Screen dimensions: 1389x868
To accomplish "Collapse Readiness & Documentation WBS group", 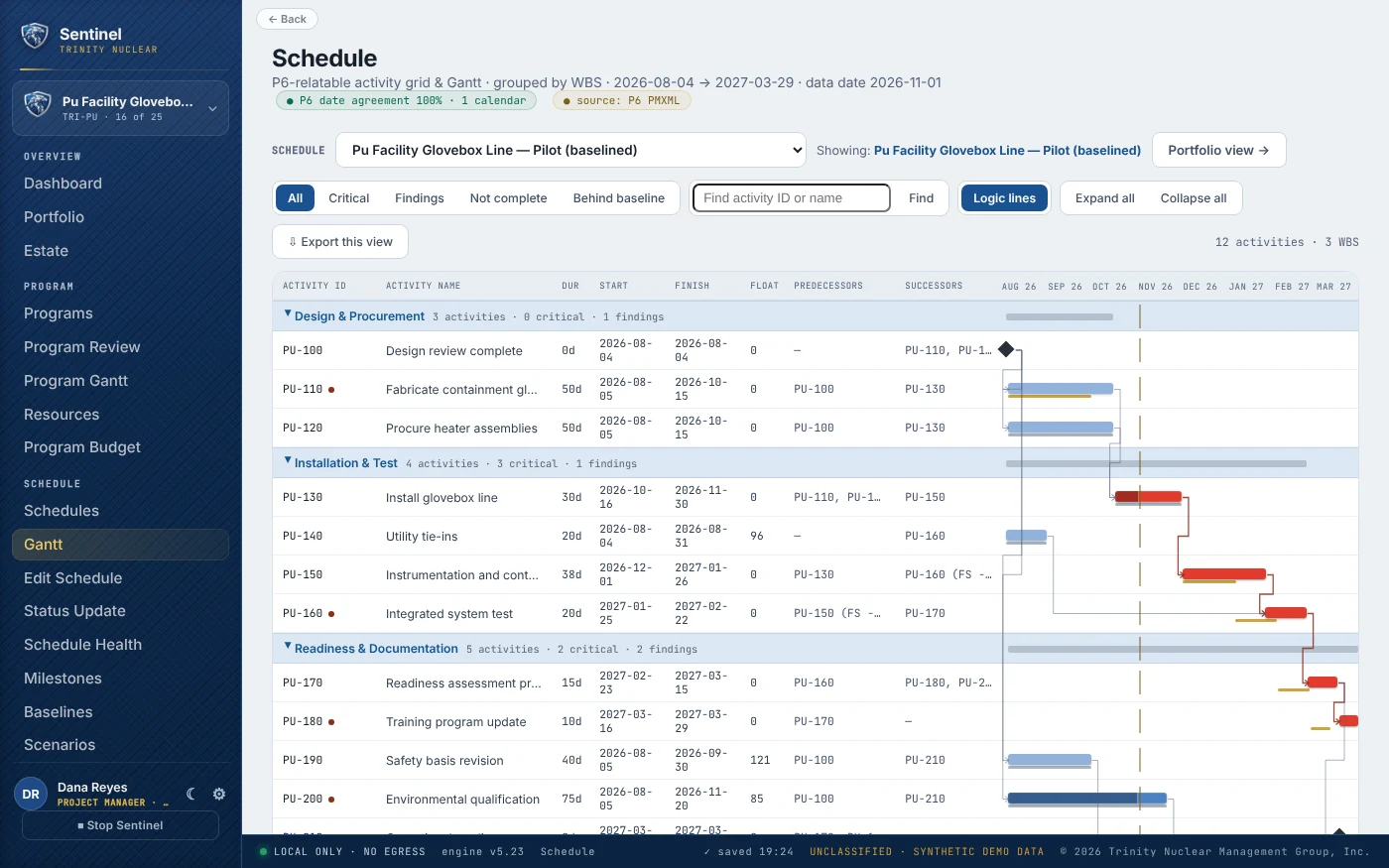I will coord(288,647).
